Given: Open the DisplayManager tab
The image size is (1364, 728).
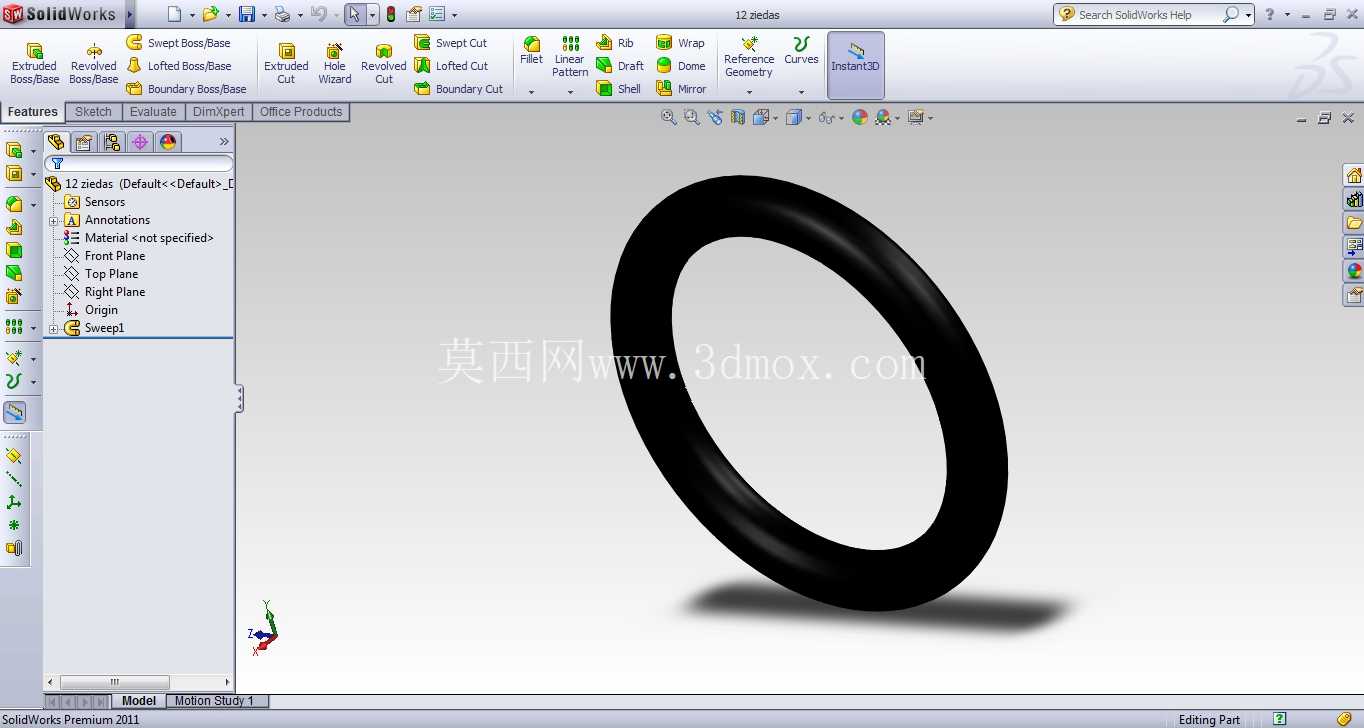Looking at the screenshot, I should tap(168, 142).
